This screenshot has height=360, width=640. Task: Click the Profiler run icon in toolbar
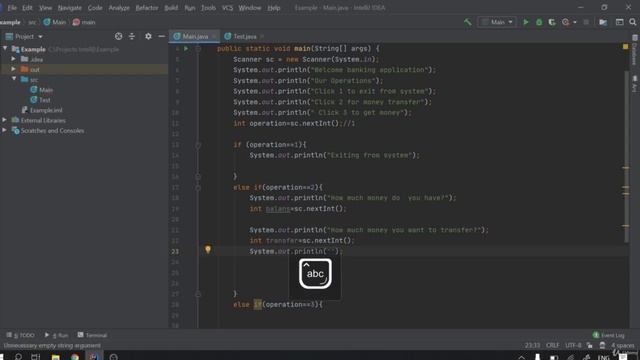point(566,22)
